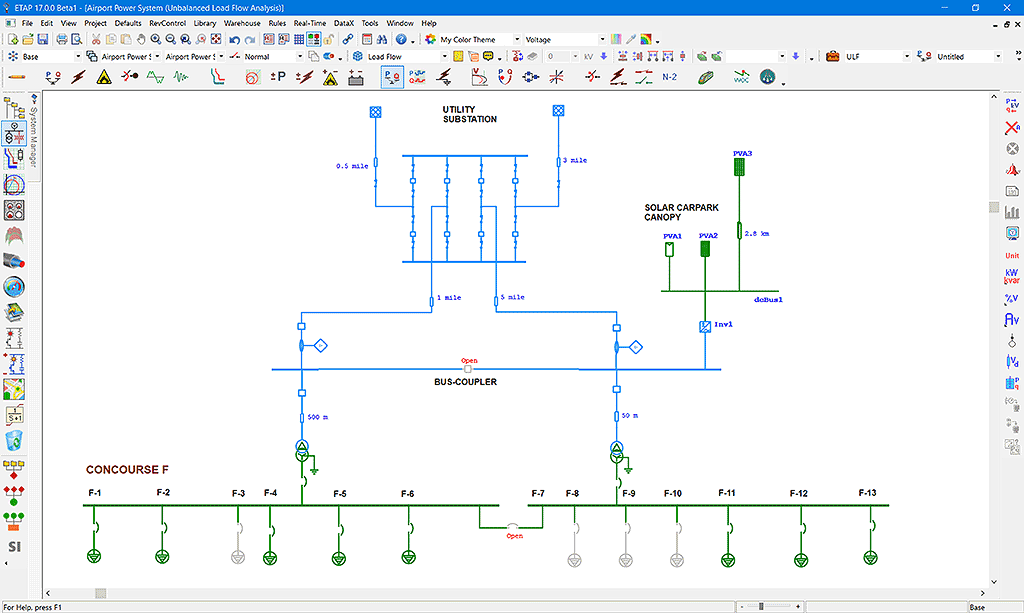Select the Arc Flash warning triangle tool
Screen dimensions: 1024x613
[103, 77]
